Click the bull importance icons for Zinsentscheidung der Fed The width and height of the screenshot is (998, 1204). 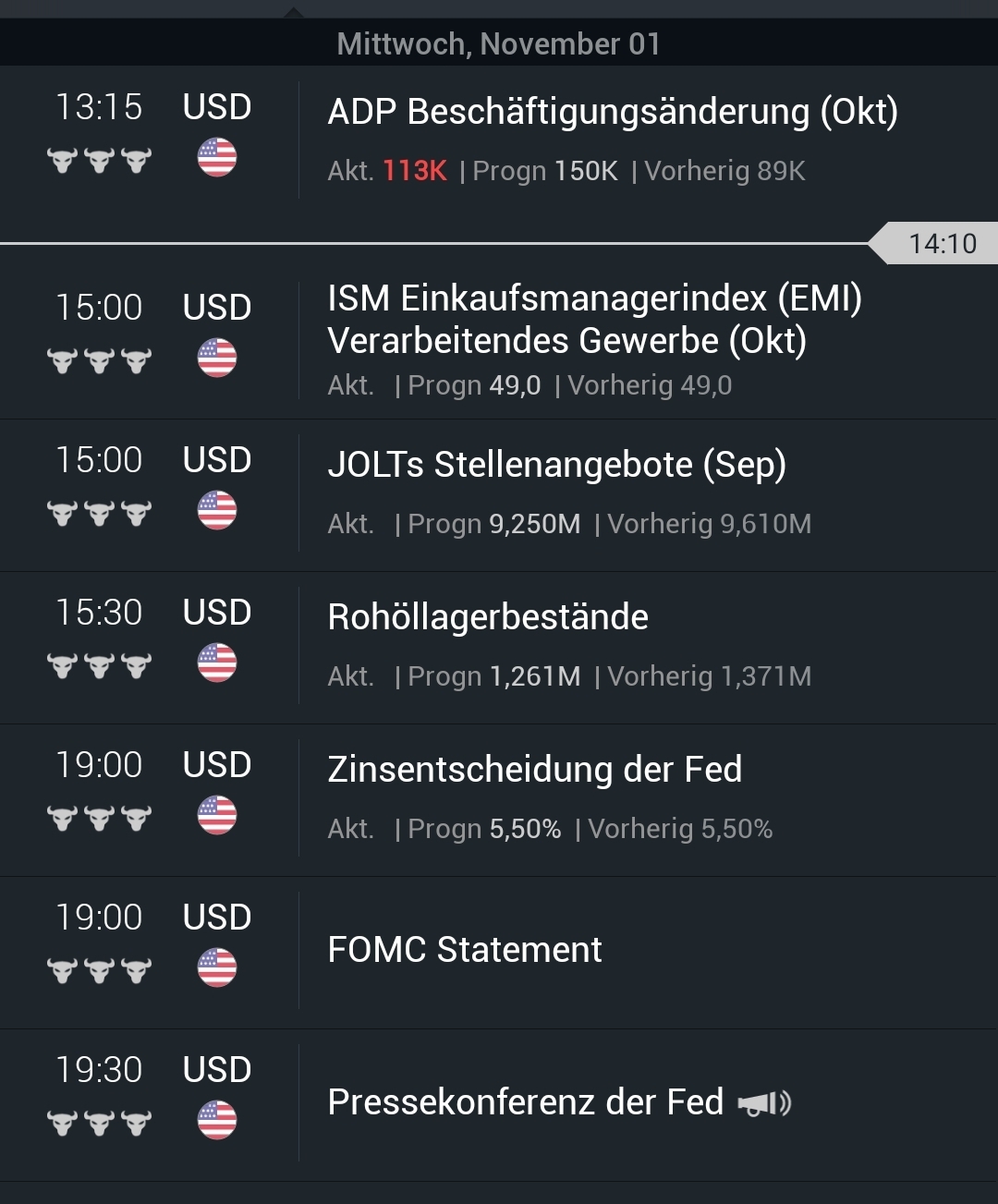click(x=99, y=818)
